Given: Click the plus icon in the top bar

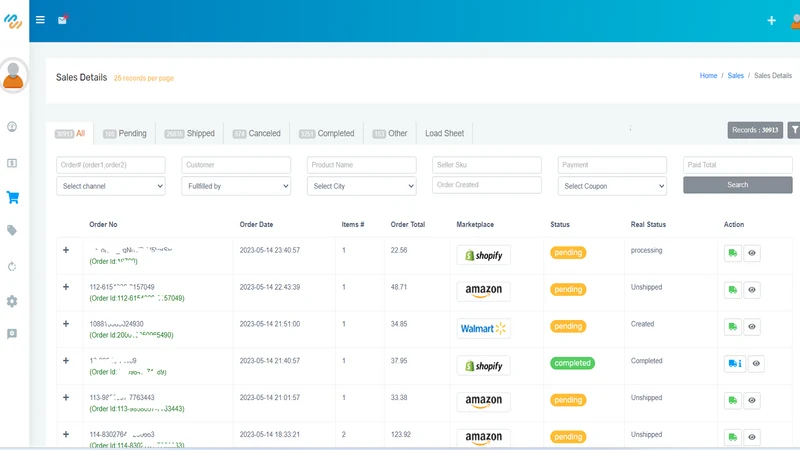Looking at the screenshot, I should tap(771, 20).
